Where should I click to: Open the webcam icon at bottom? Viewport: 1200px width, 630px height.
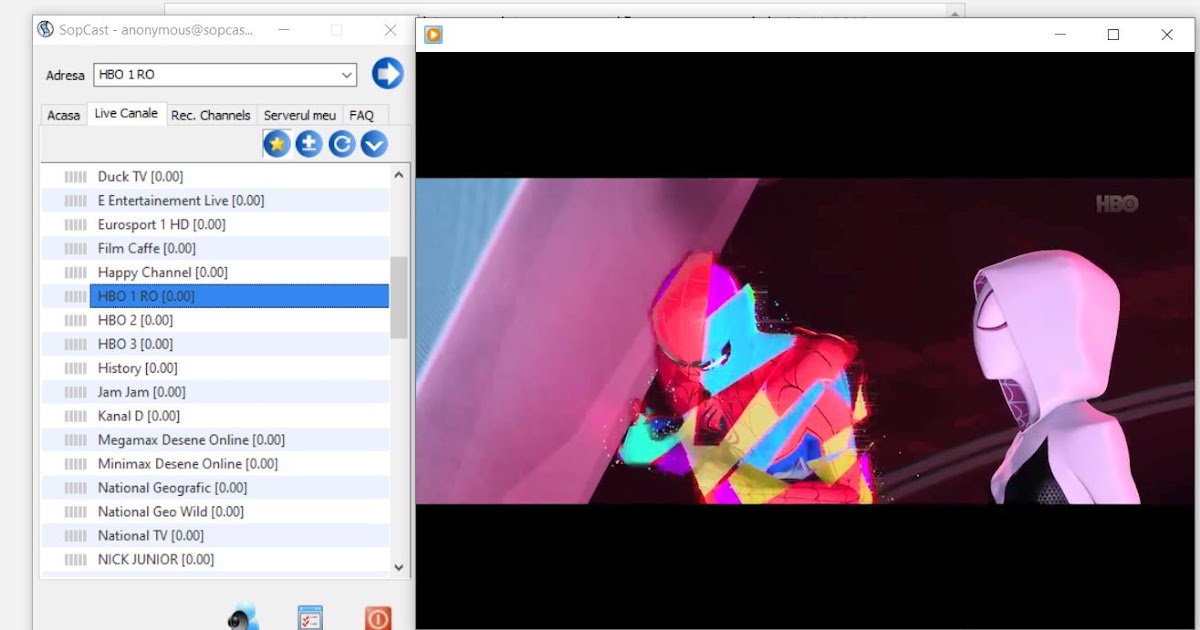[x=243, y=616]
